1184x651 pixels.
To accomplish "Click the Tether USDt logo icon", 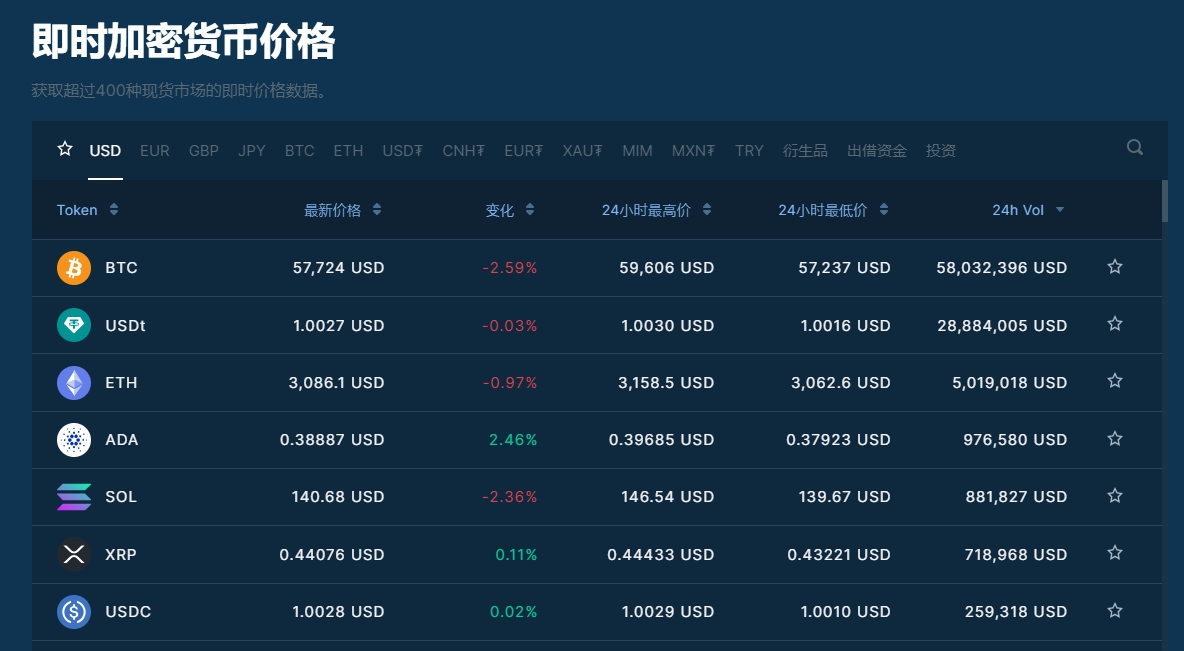I will [x=74, y=325].
